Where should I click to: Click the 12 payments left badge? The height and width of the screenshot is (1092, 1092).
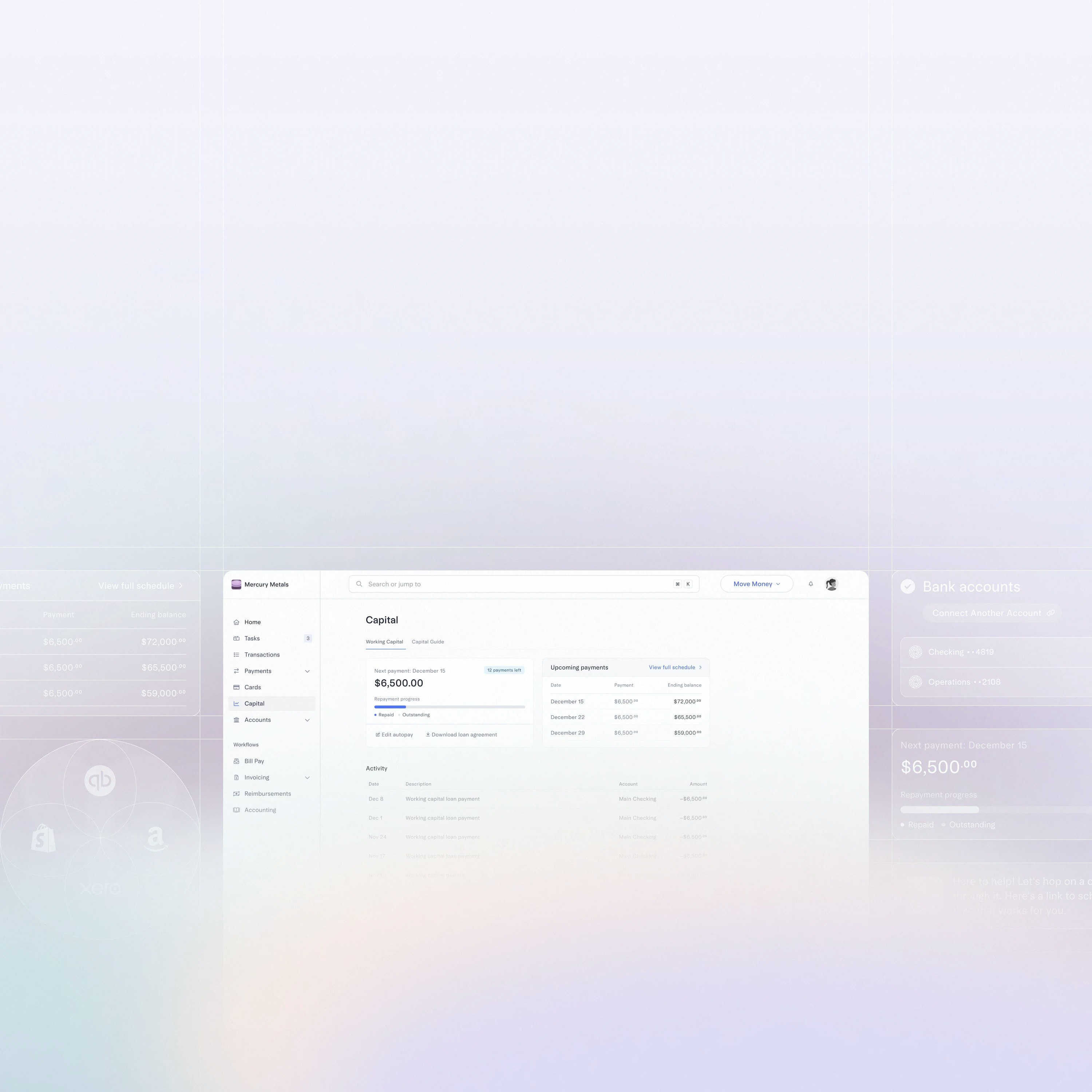click(504, 670)
